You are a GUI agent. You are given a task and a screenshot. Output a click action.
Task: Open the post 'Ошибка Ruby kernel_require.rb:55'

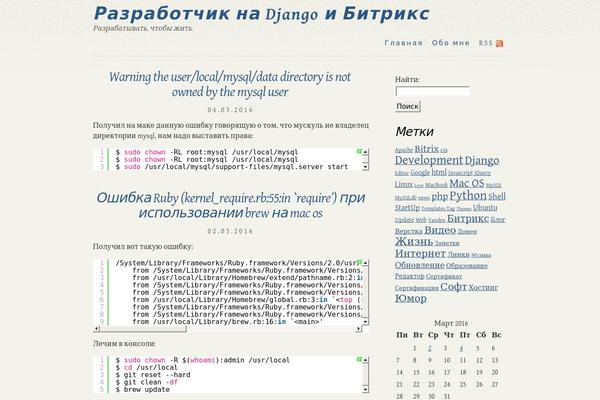[x=231, y=206]
